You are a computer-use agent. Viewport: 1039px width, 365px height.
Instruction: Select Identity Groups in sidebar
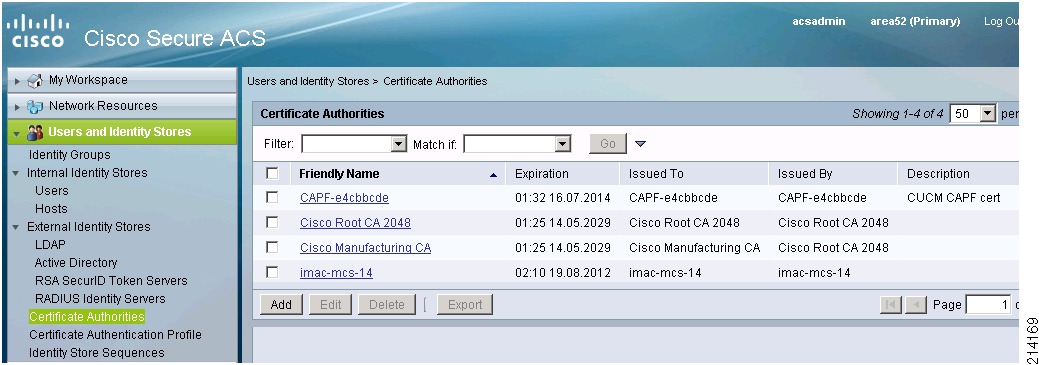click(x=70, y=154)
